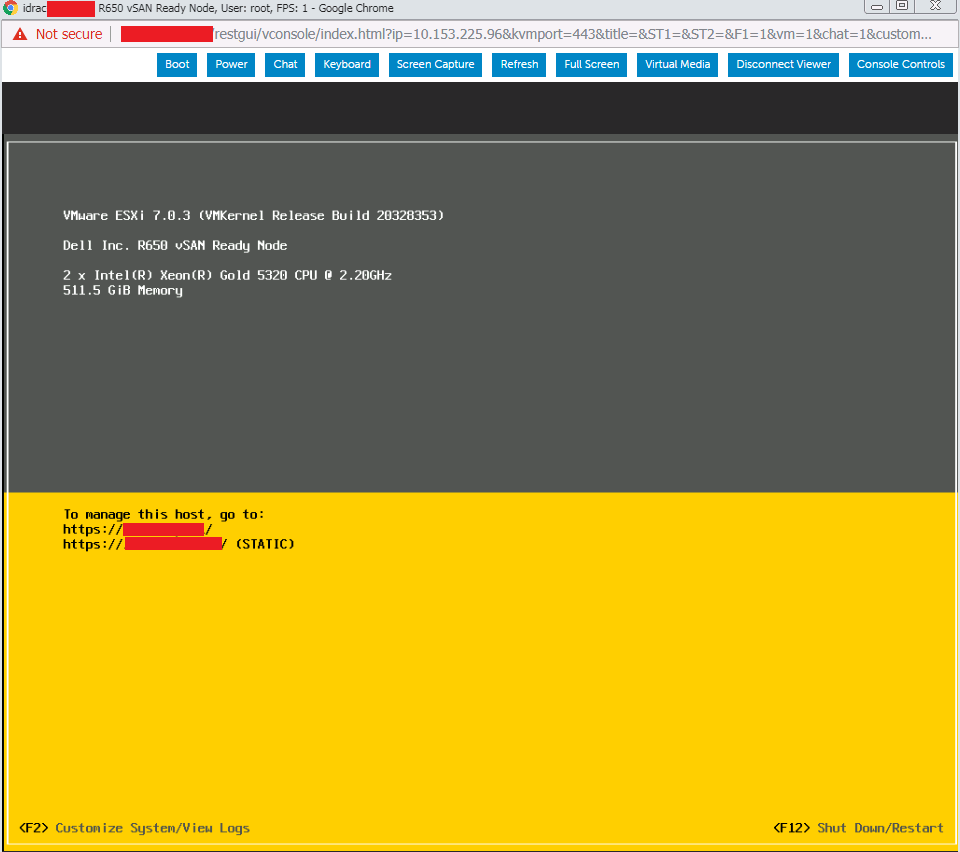Minimize the Chrome window
960x852 pixels.
tap(877, 7)
